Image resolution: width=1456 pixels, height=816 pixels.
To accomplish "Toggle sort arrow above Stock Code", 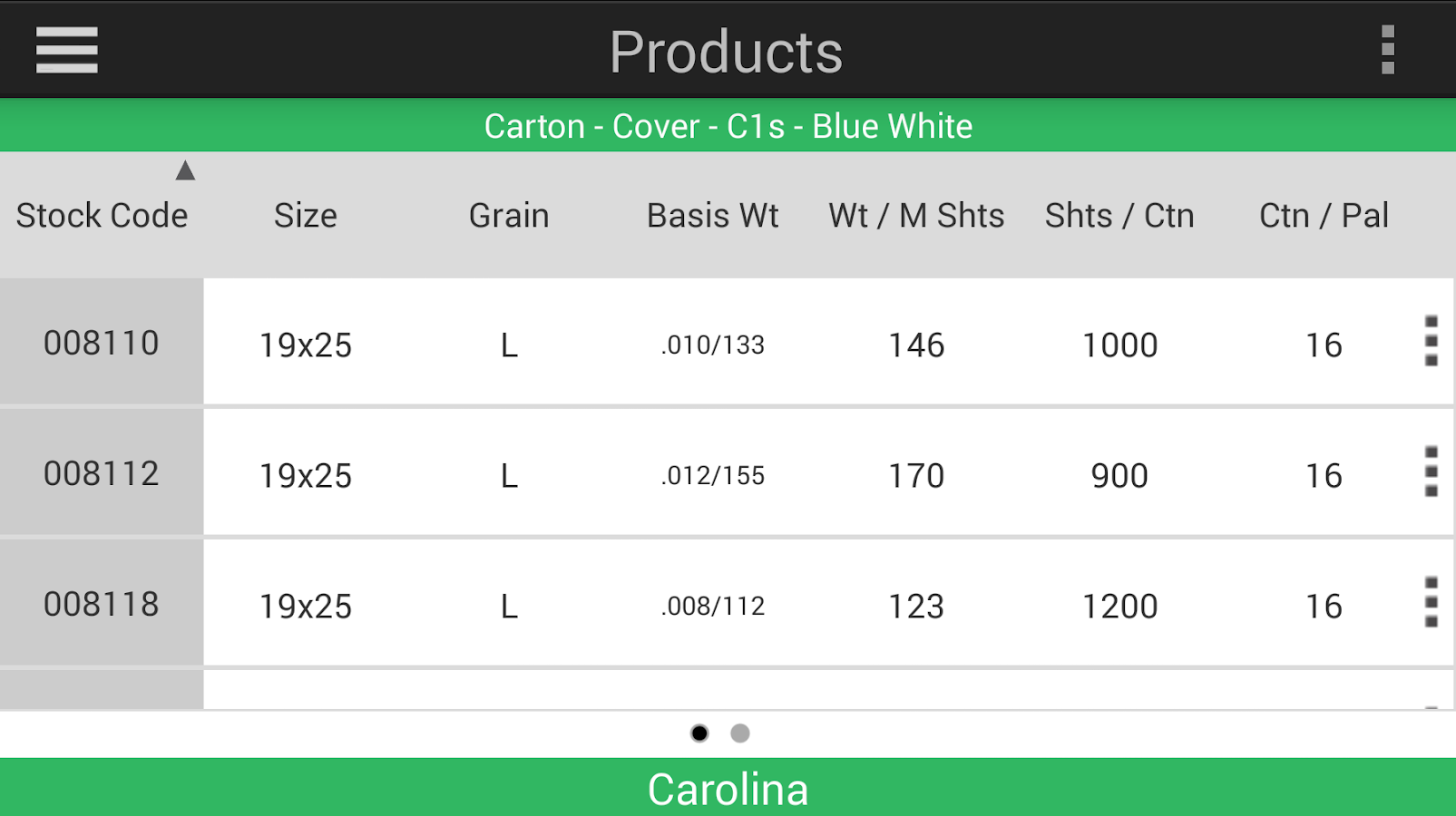I will coord(185,170).
